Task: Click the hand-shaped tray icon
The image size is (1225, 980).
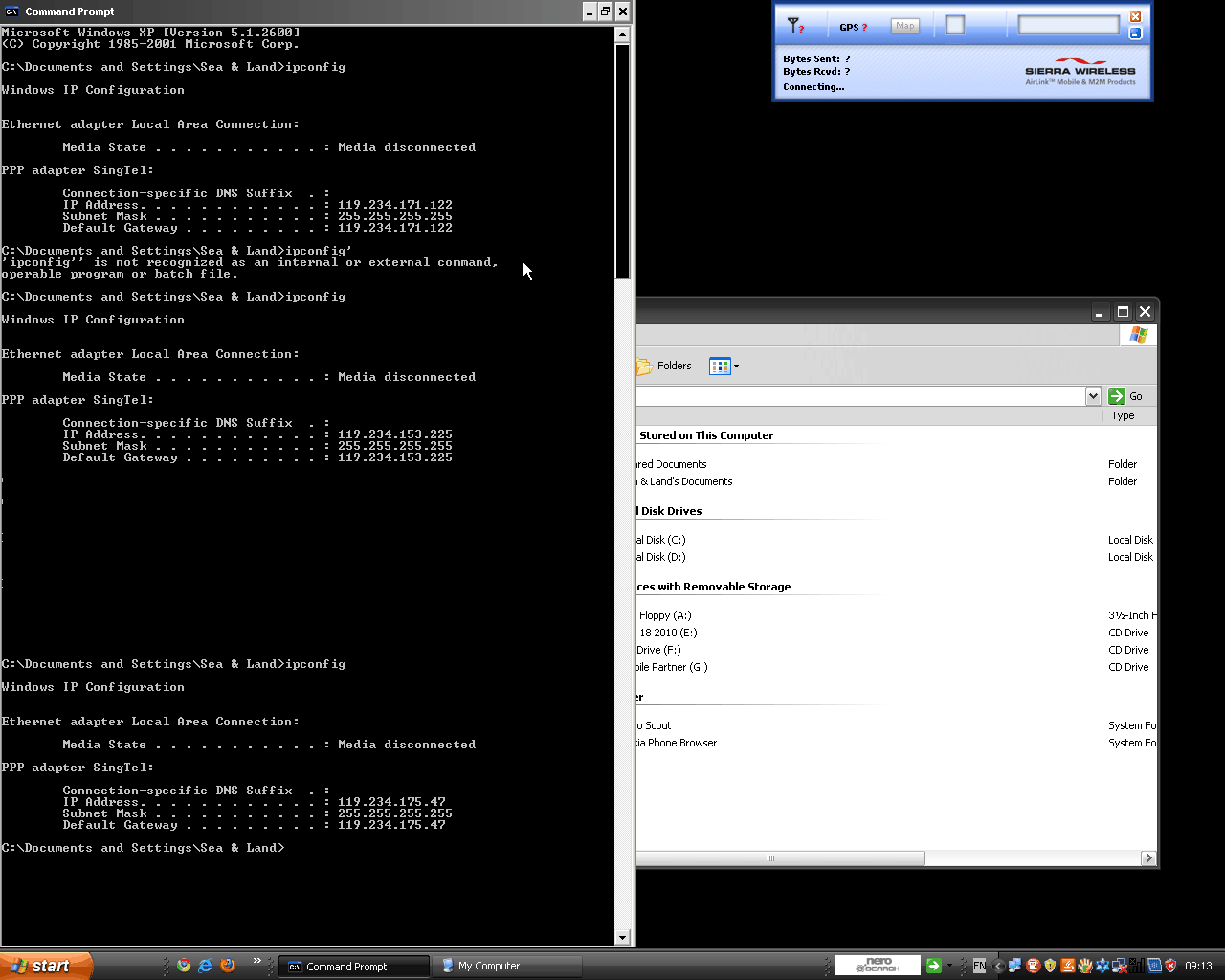Action: 1085,966
